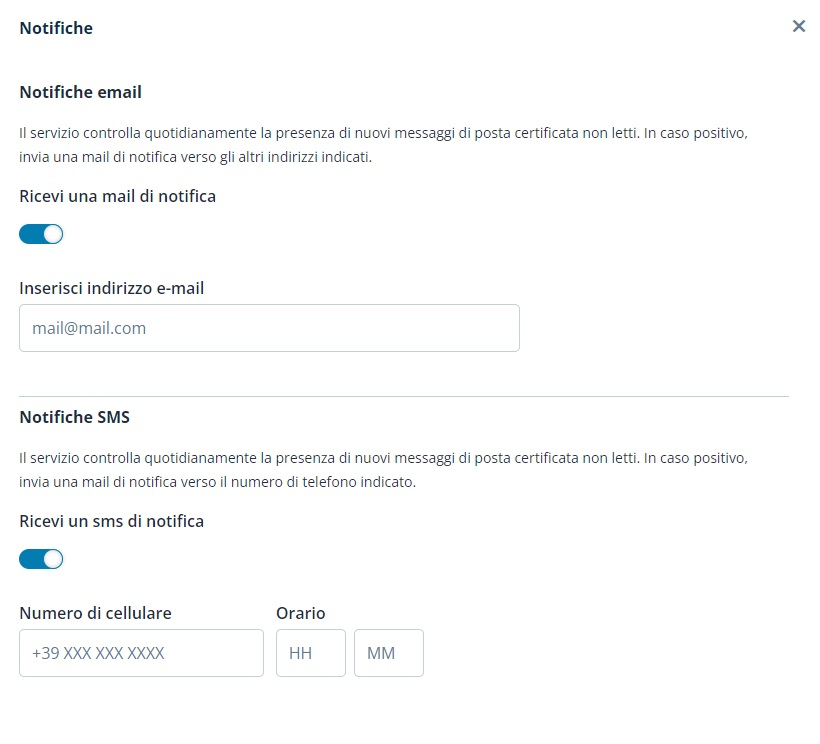Focus the mobile number +39 input field

tap(141, 653)
